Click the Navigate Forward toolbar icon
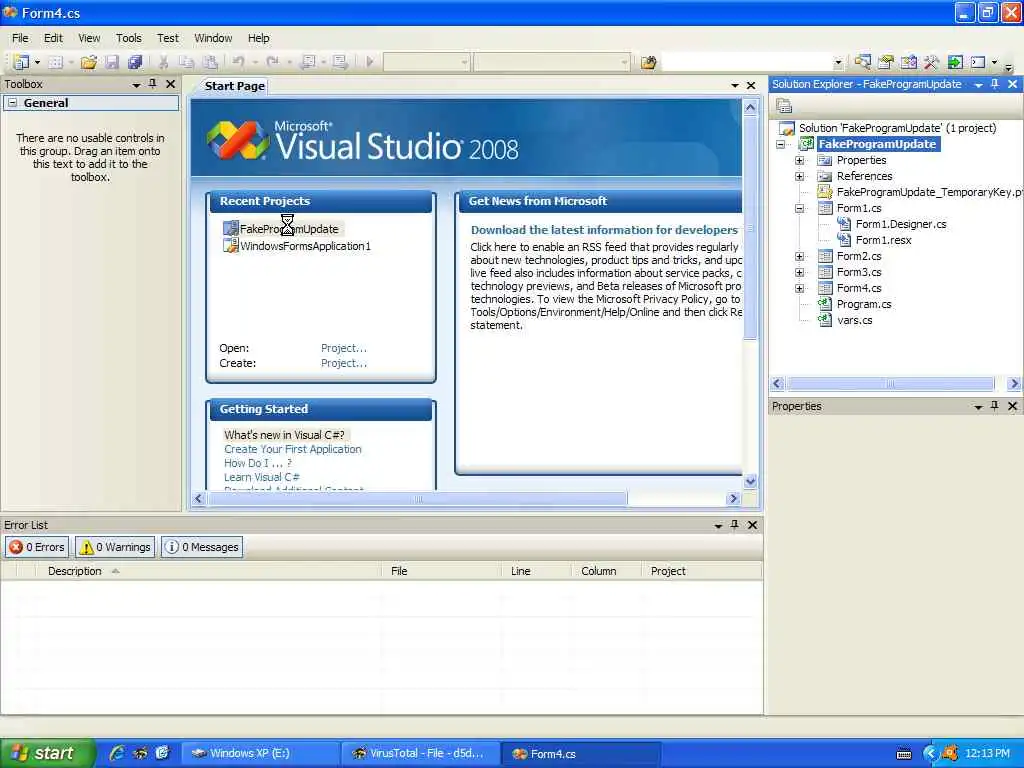The height and width of the screenshot is (768, 1024). pyautogui.click(x=340, y=62)
